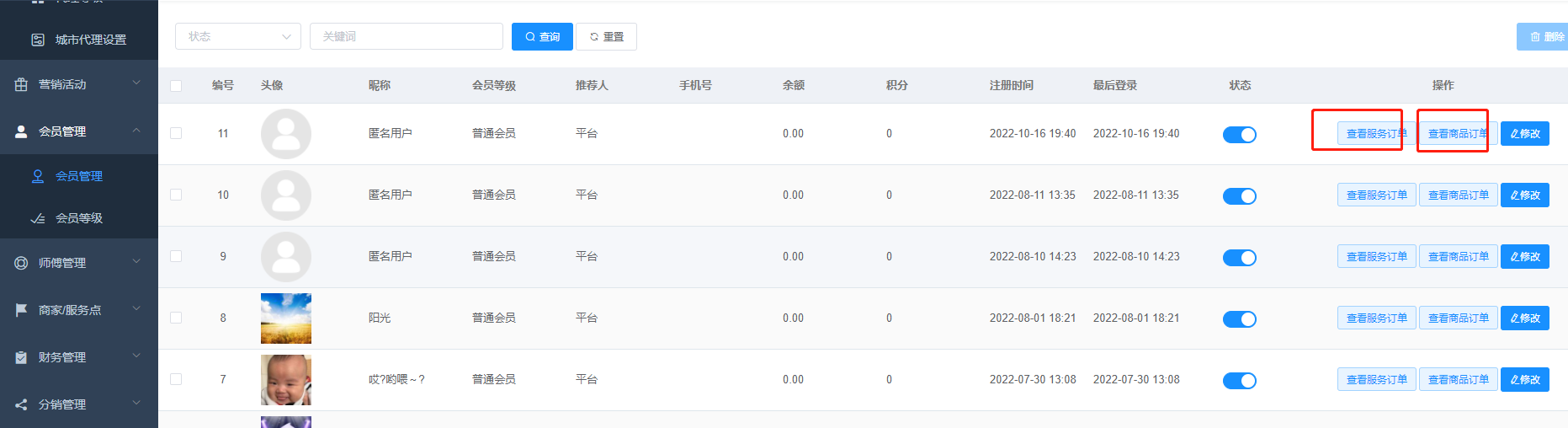
Task: Toggle status switch for member 11
Action: pyautogui.click(x=1239, y=135)
